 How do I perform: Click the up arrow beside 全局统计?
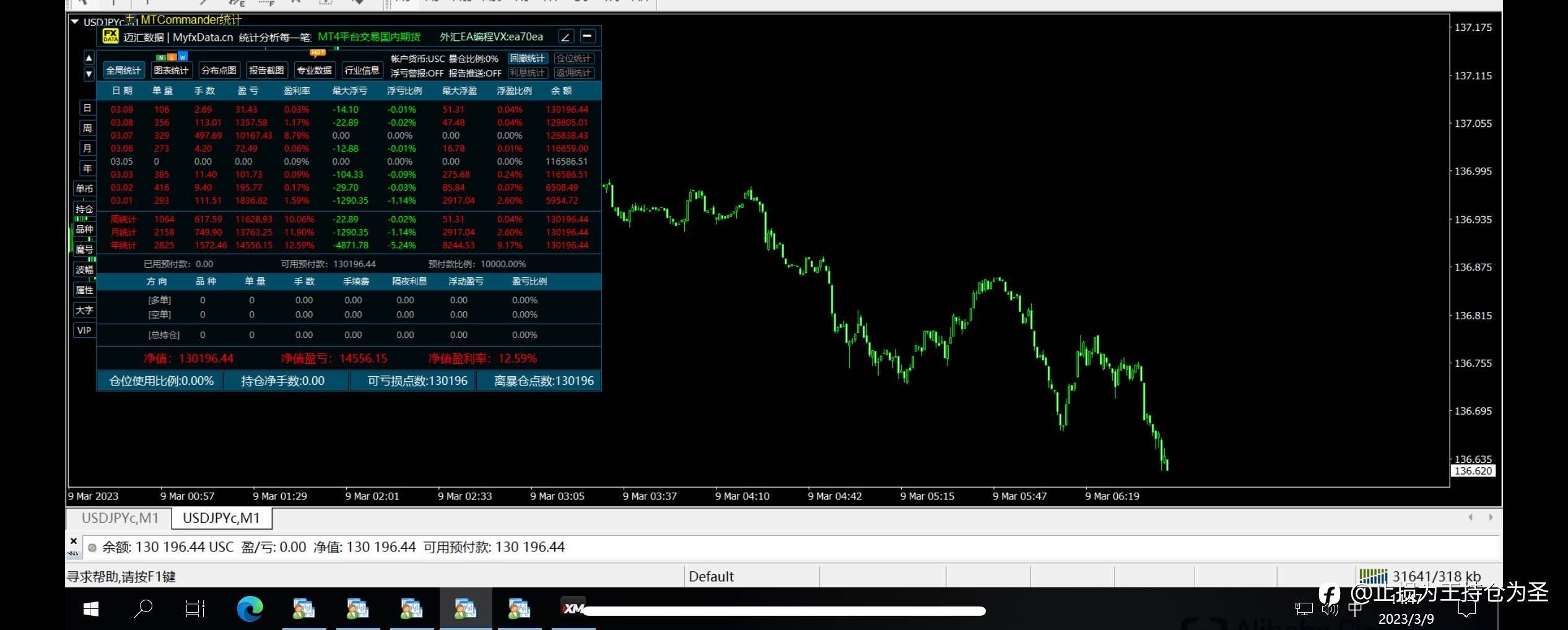coord(89,58)
